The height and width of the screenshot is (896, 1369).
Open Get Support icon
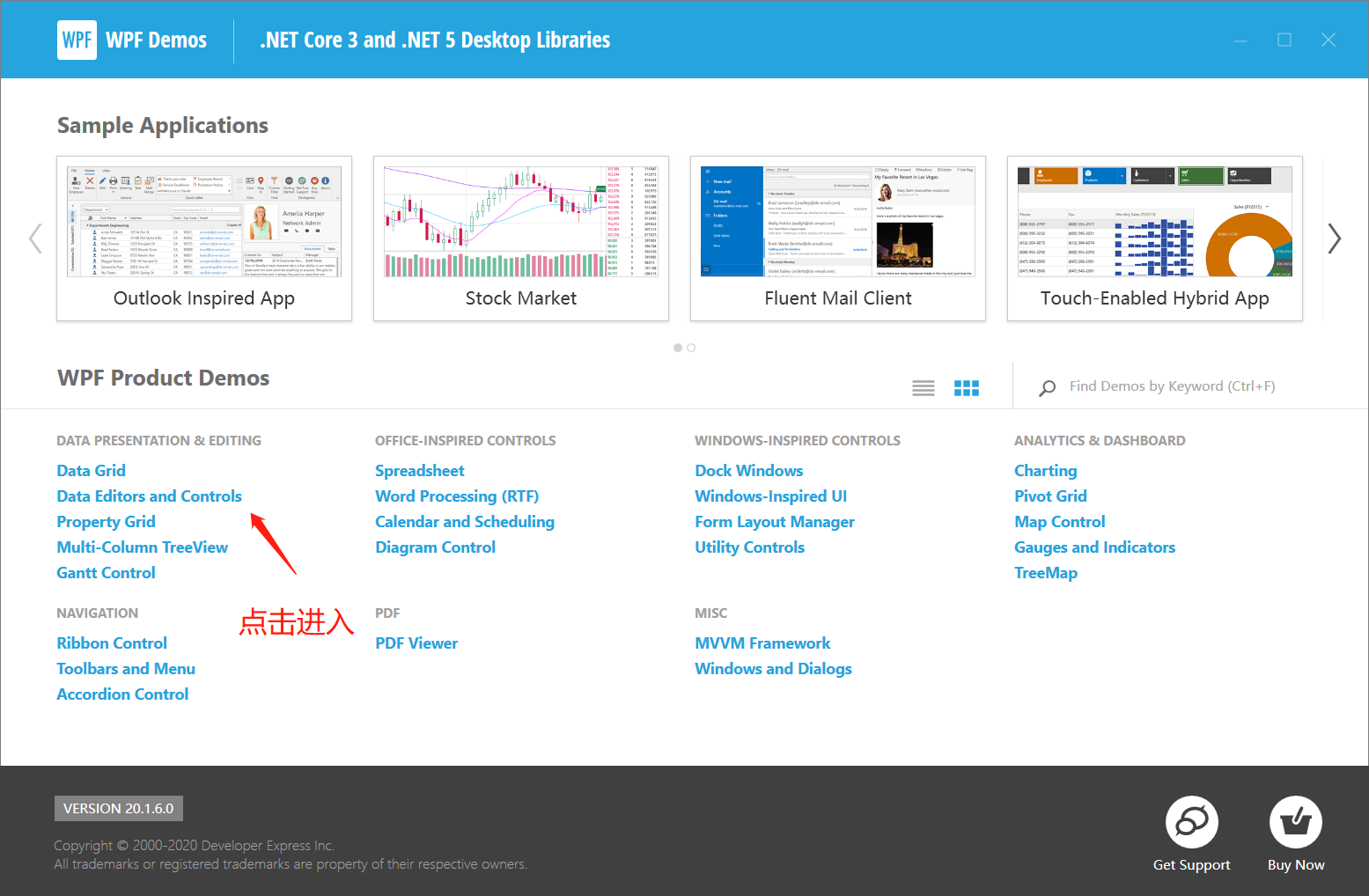[1191, 823]
